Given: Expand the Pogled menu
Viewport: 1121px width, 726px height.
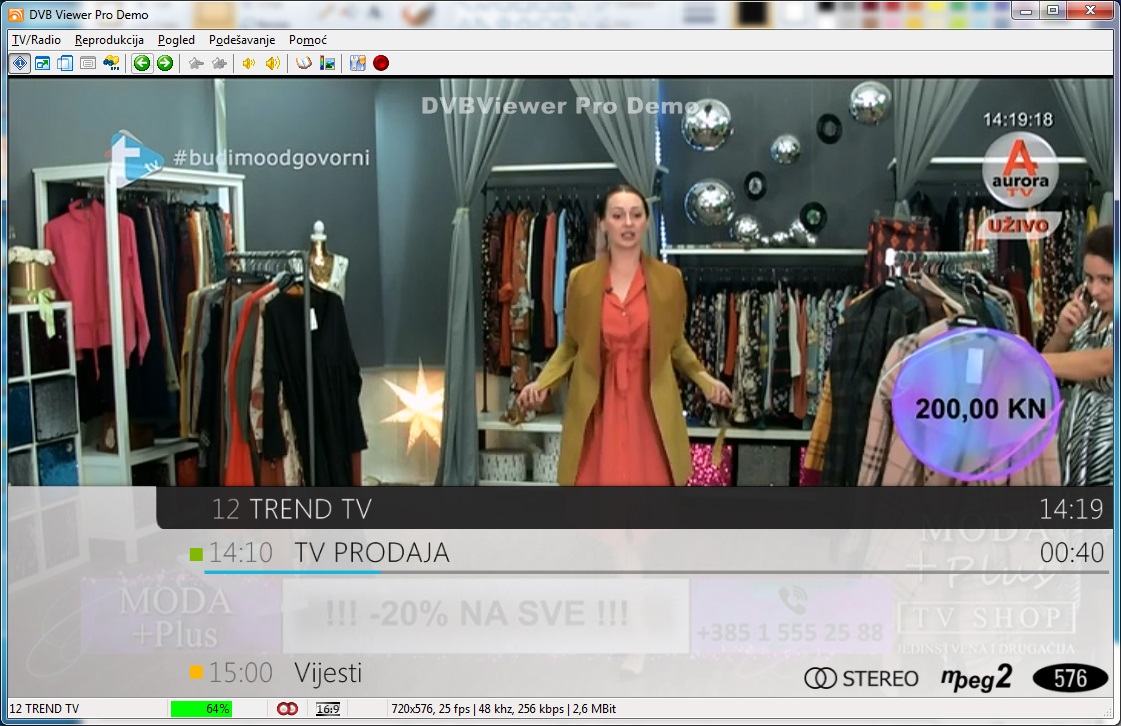Looking at the screenshot, I should (x=176, y=40).
